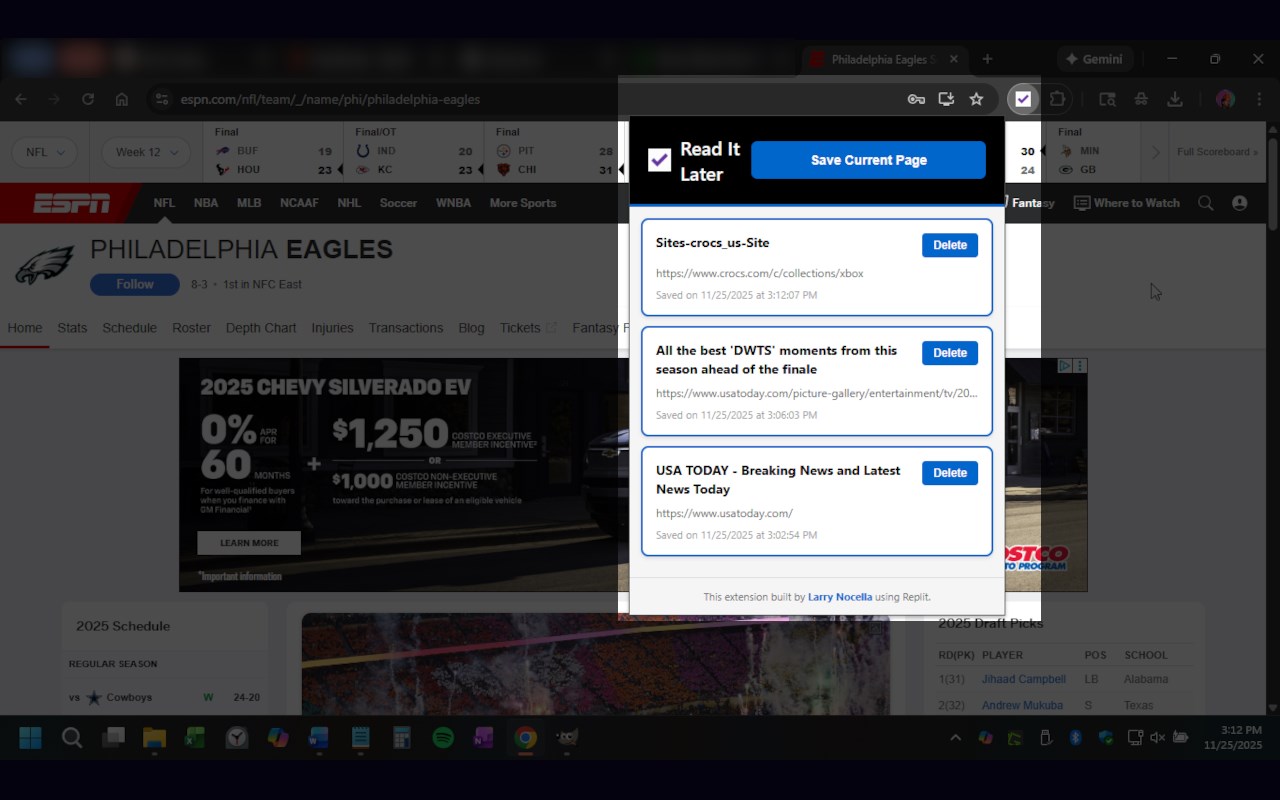
Task: Launch Excel from the taskbar
Action: pos(195,738)
